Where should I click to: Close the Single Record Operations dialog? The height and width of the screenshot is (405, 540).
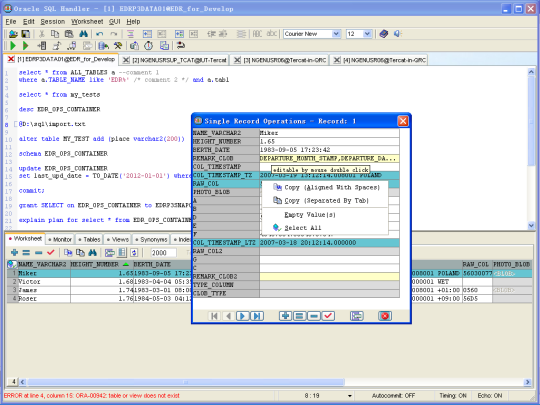pos(403,121)
